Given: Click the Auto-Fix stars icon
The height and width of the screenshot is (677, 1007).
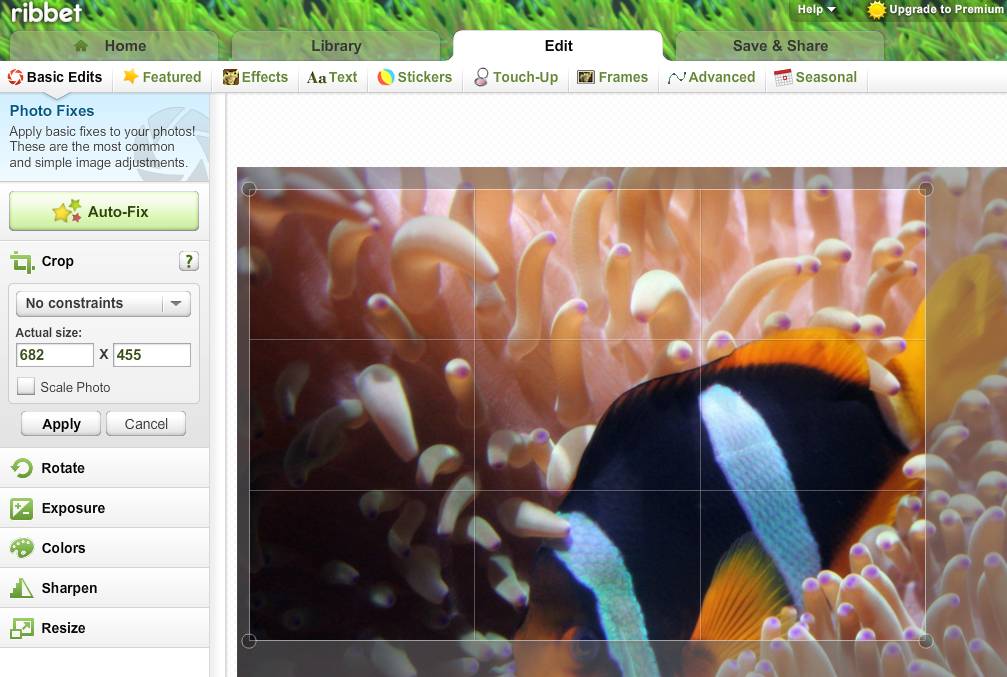Looking at the screenshot, I should click(x=67, y=211).
